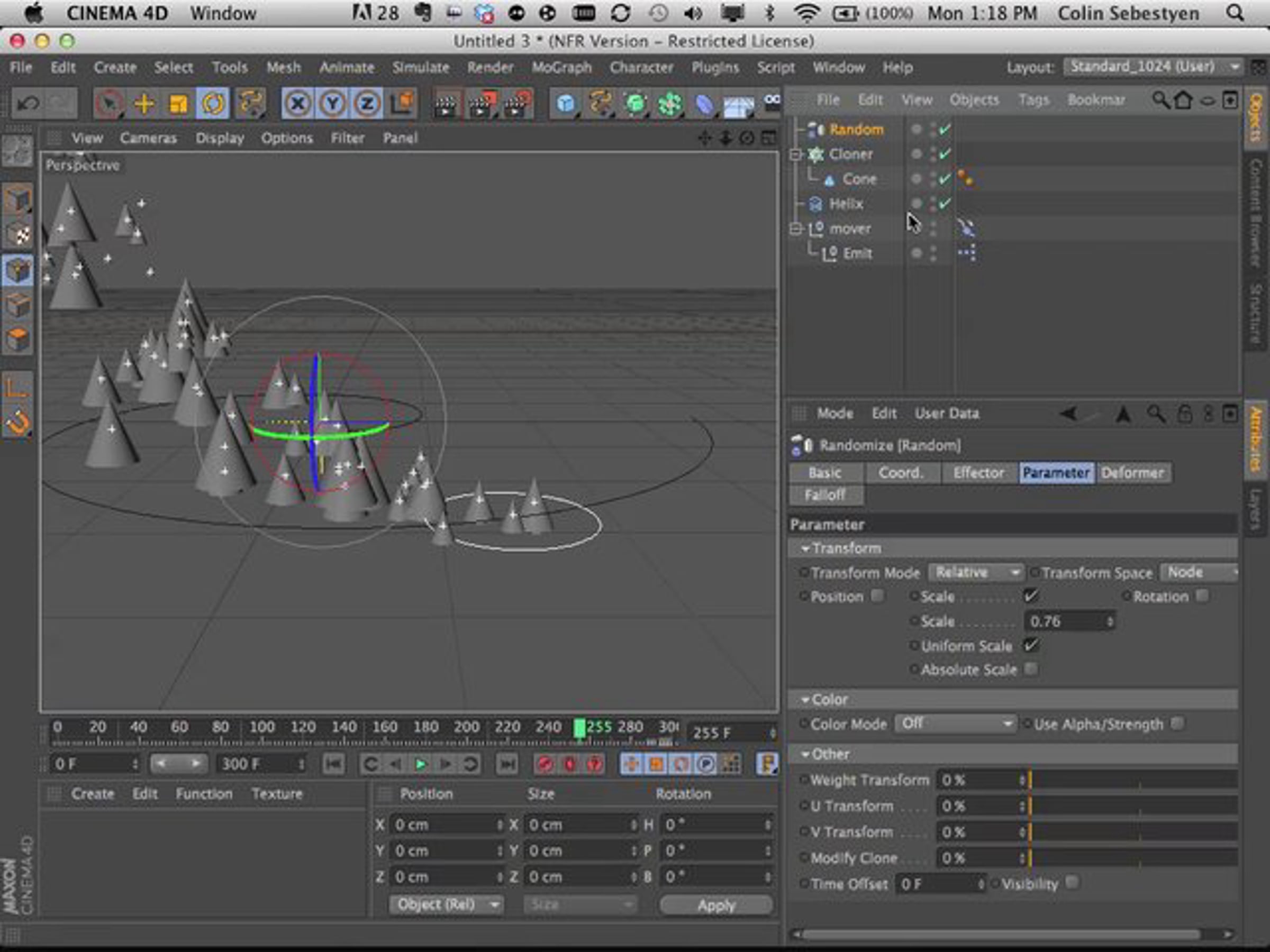Select the Live Selection tool
1270x952 pixels.
pyautogui.click(x=109, y=104)
